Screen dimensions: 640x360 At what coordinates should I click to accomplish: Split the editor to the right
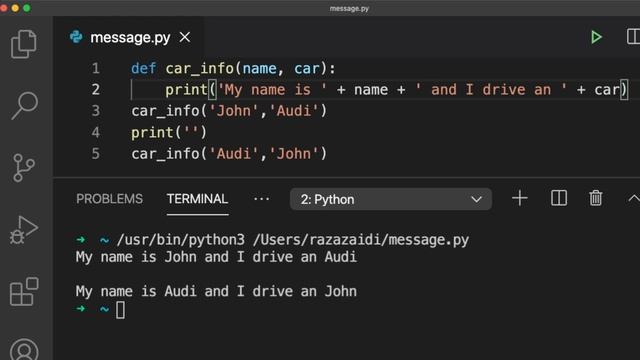click(x=633, y=37)
